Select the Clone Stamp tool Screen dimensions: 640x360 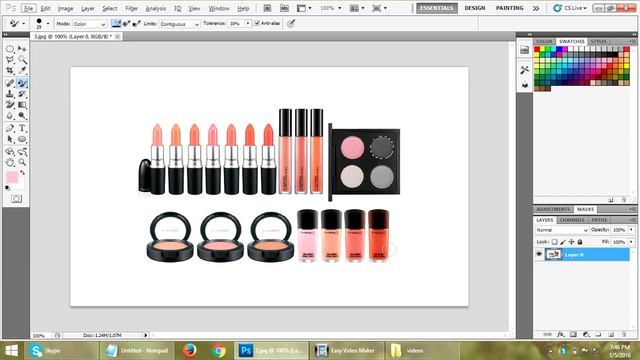10,94
